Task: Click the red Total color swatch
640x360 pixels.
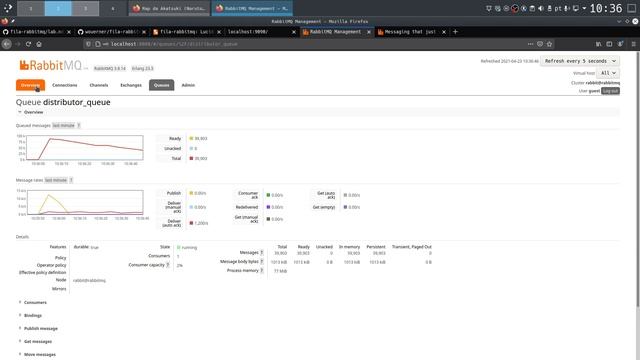Action: 191,158
